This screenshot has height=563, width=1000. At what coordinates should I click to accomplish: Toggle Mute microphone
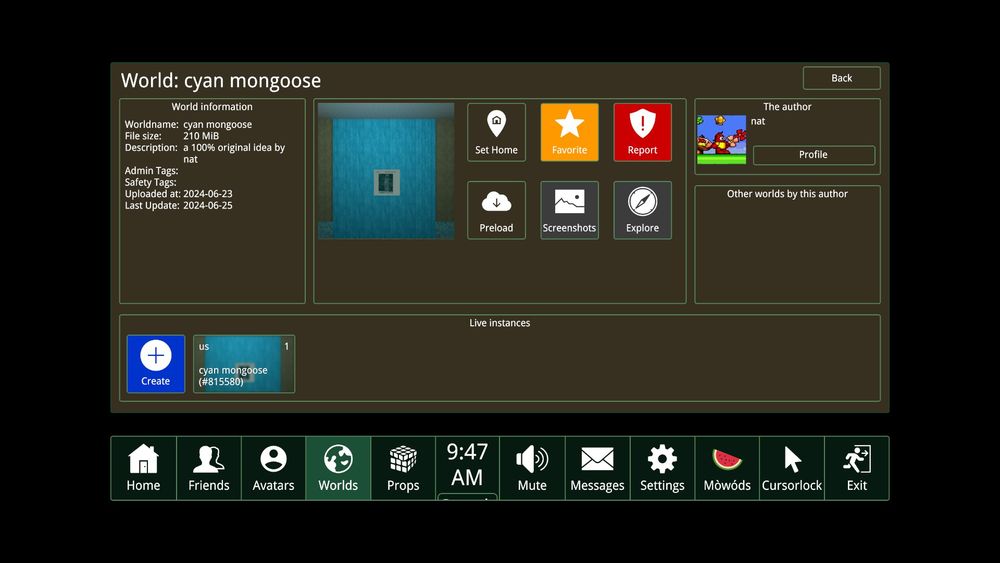tap(532, 468)
